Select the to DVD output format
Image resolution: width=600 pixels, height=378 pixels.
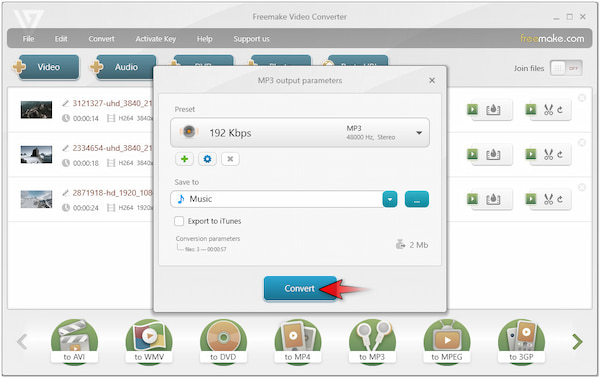click(x=223, y=341)
